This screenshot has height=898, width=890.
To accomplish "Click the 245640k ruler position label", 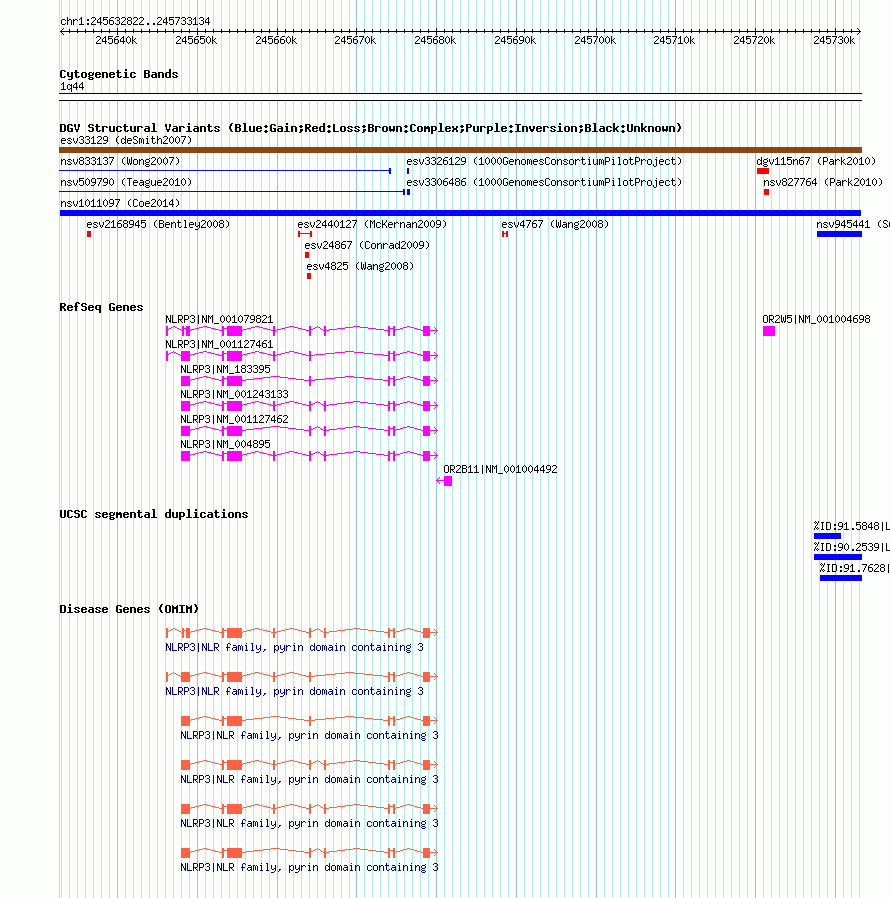I will click(x=116, y=40).
